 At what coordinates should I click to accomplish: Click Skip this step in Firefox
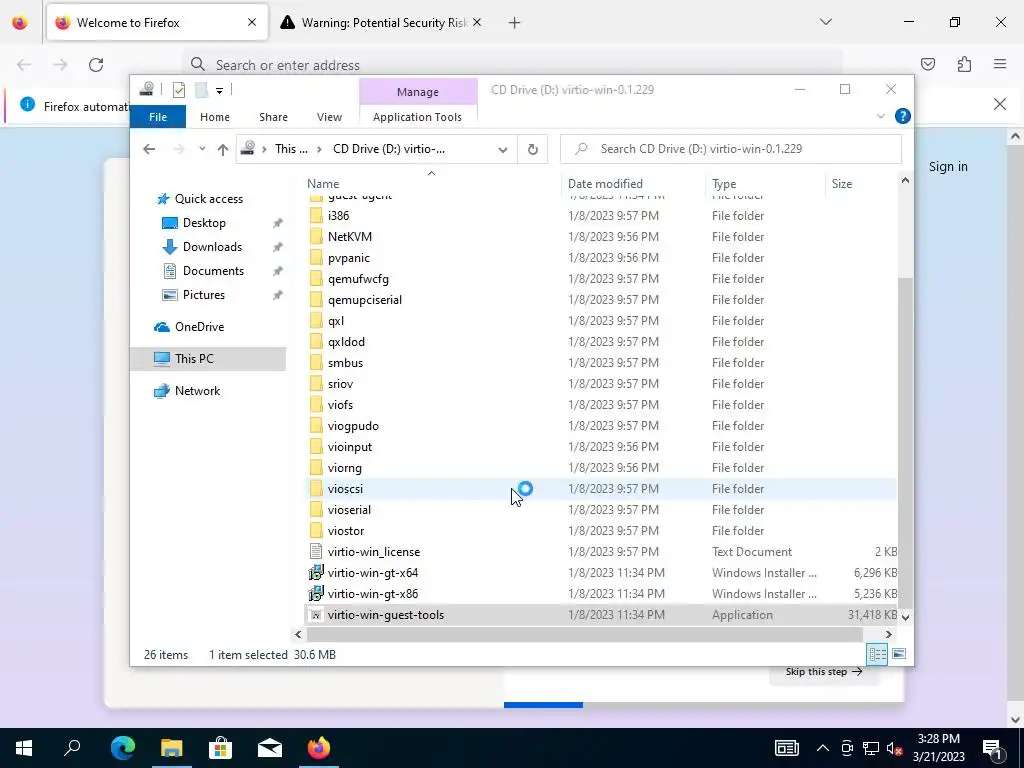coord(824,672)
